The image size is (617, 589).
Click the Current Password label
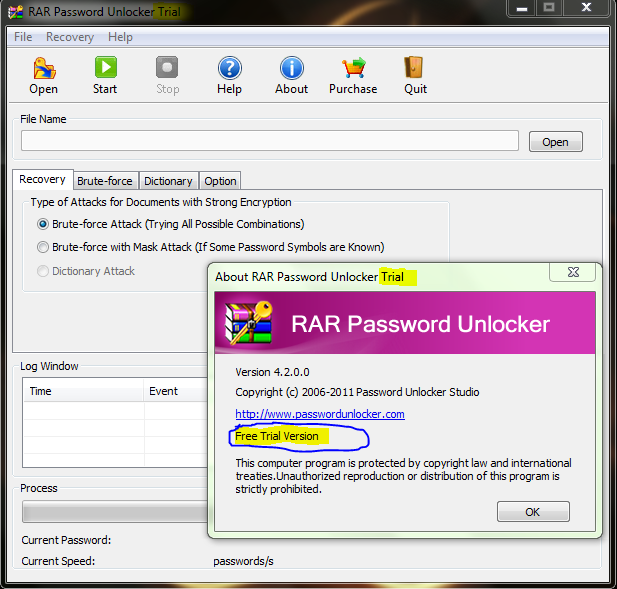(x=66, y=540)
